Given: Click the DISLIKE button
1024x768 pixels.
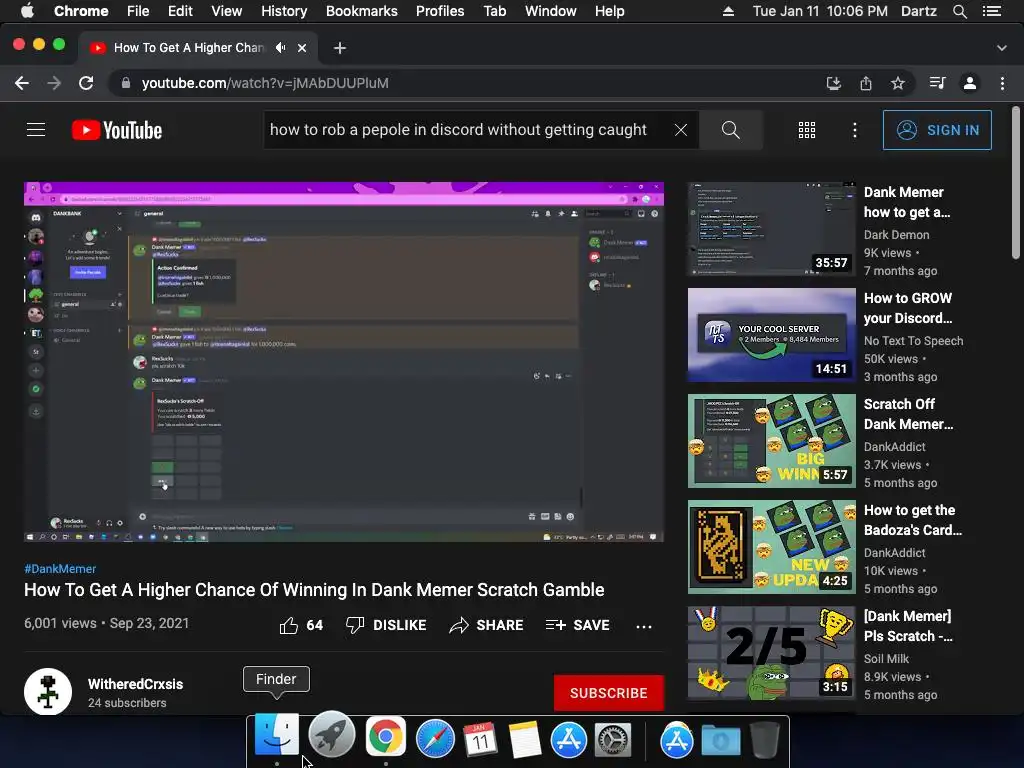Looking at the screenshot, I should (x=386, y=625).
